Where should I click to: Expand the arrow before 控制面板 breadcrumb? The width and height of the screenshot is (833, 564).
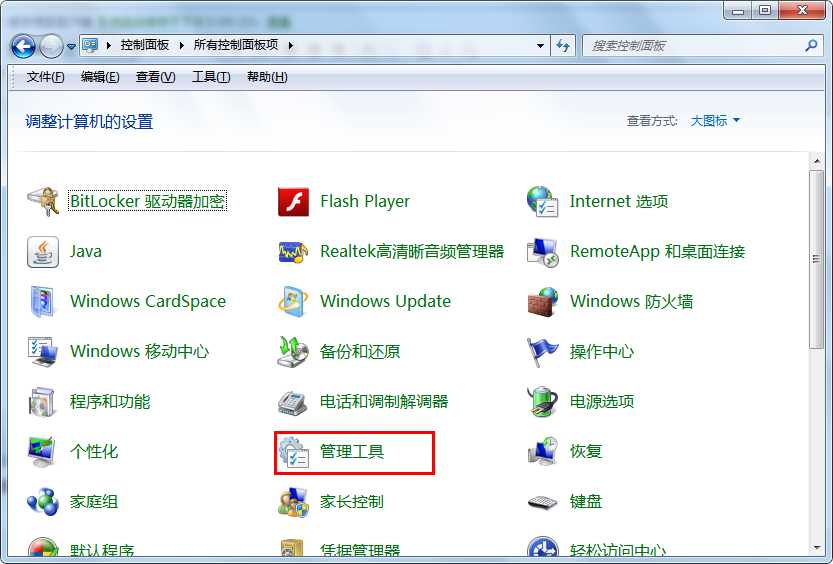tap(108, 46)
